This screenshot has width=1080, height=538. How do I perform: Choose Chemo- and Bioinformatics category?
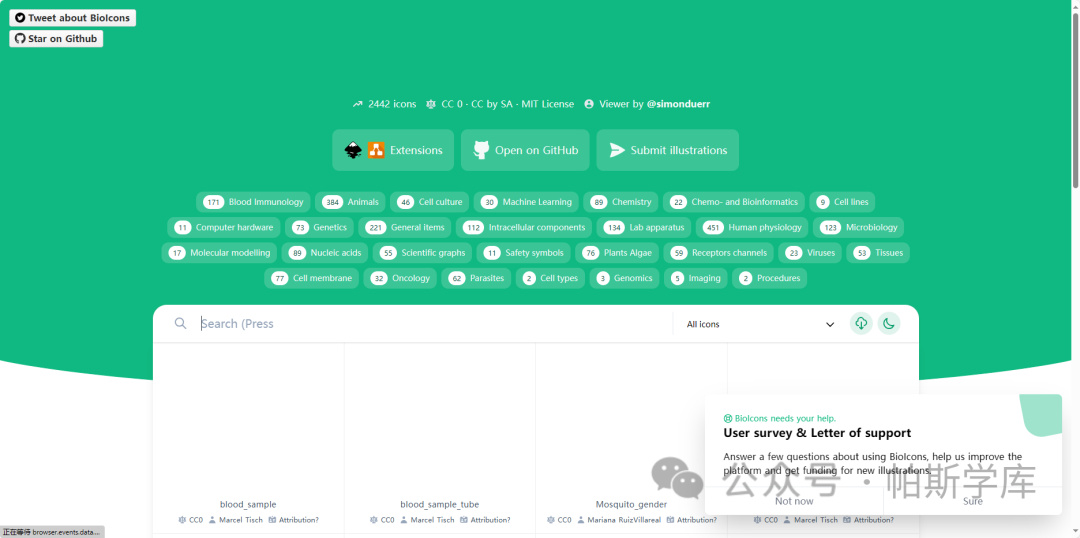tap(734, 202)
